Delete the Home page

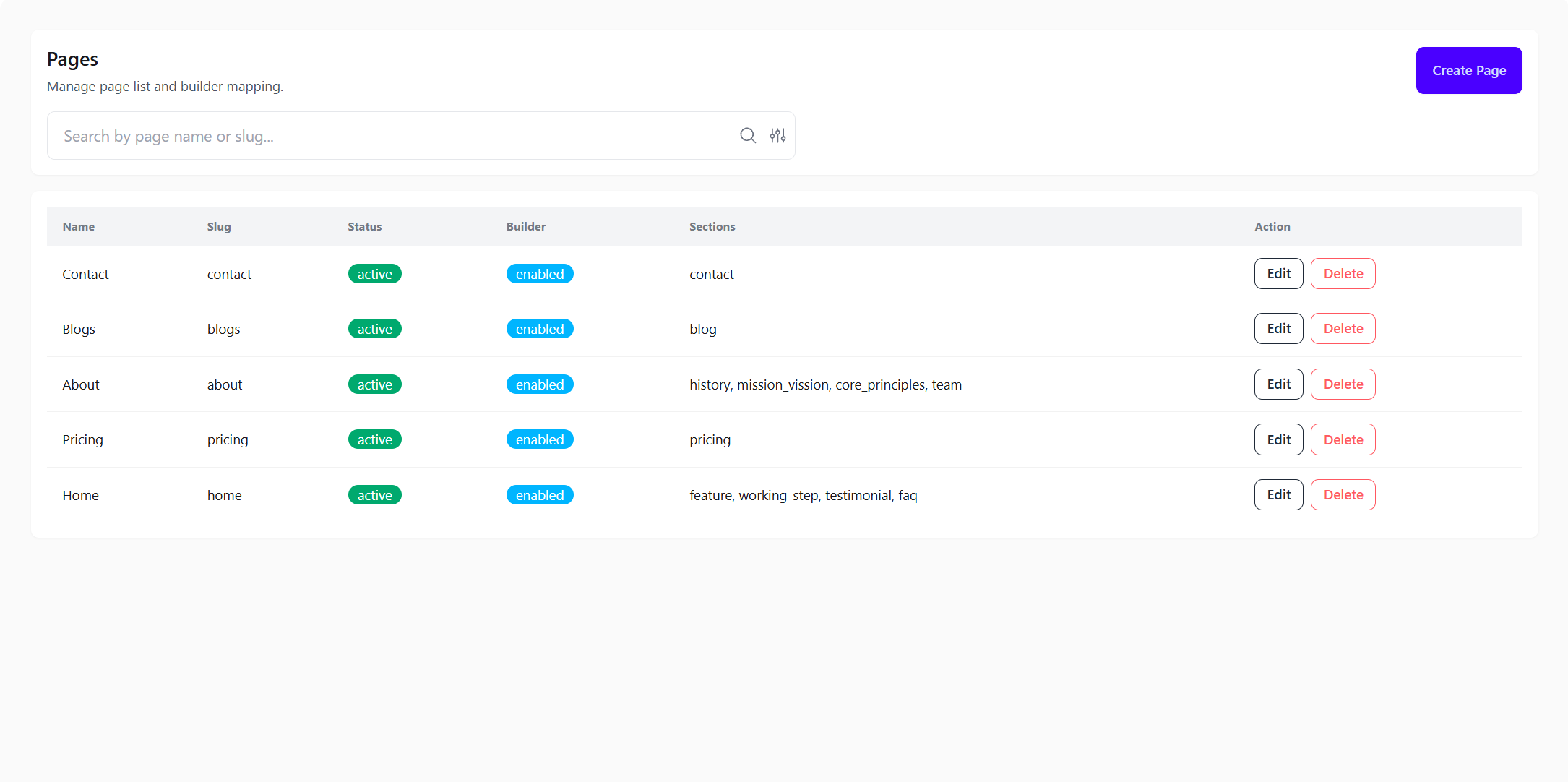[x=1343, y=495]
